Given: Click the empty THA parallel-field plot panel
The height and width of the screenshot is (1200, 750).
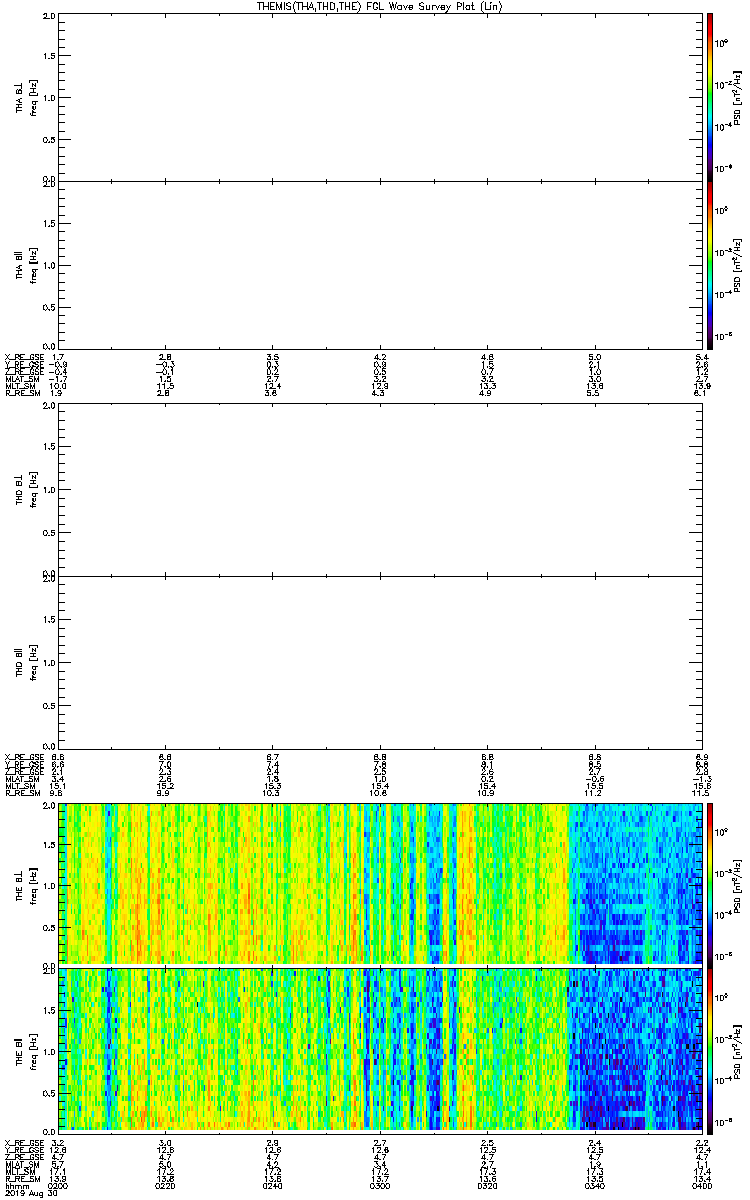Looking at the screenshot, I should (379, 265).
